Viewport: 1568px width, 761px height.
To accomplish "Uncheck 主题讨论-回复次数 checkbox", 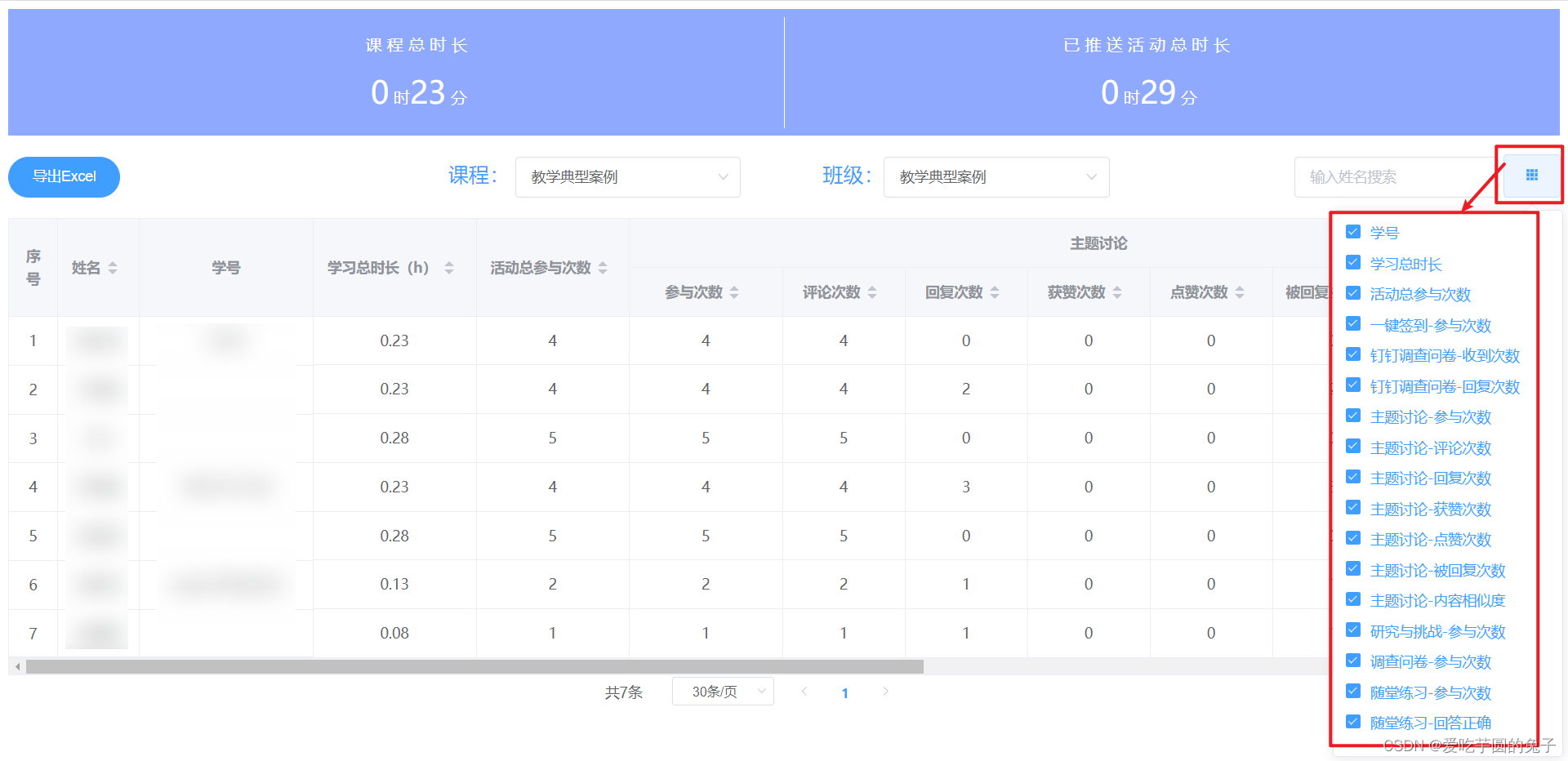I will [1353, 477].
